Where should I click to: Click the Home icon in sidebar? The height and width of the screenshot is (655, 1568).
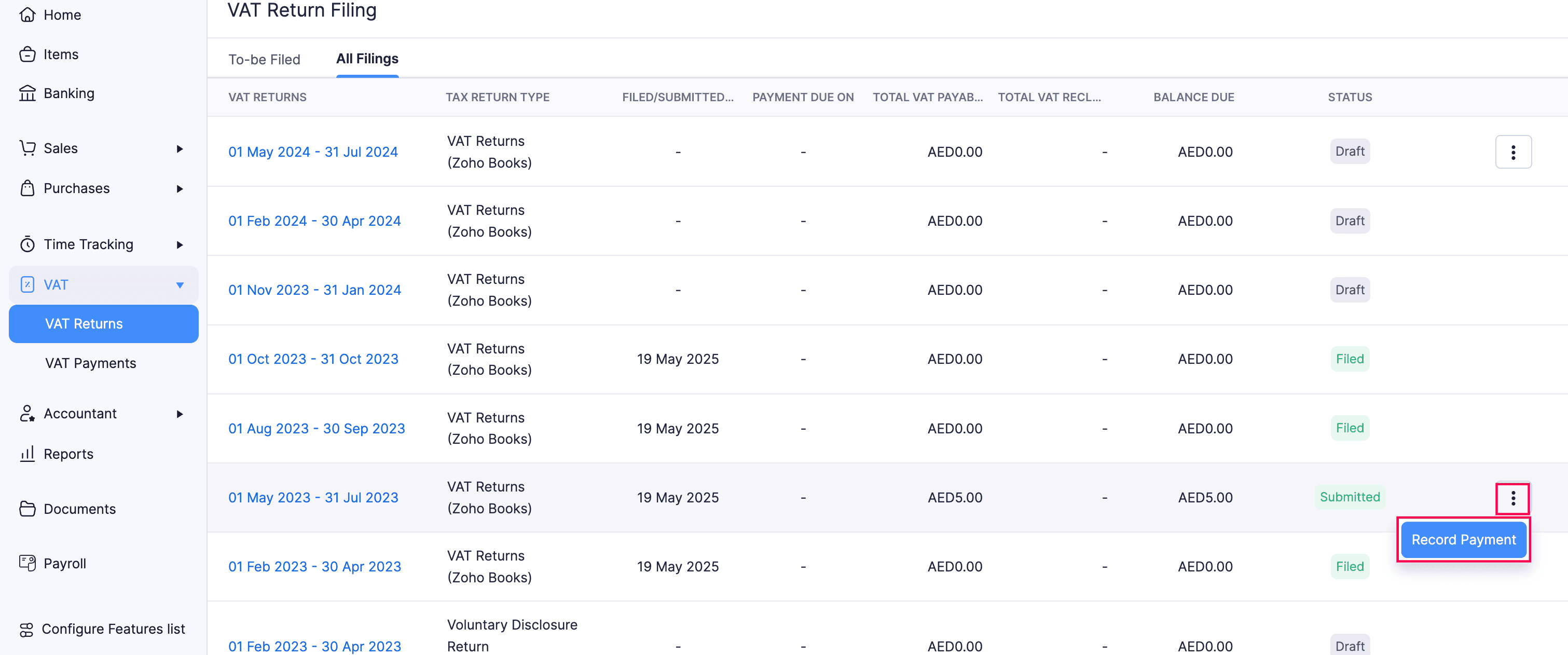28,14
